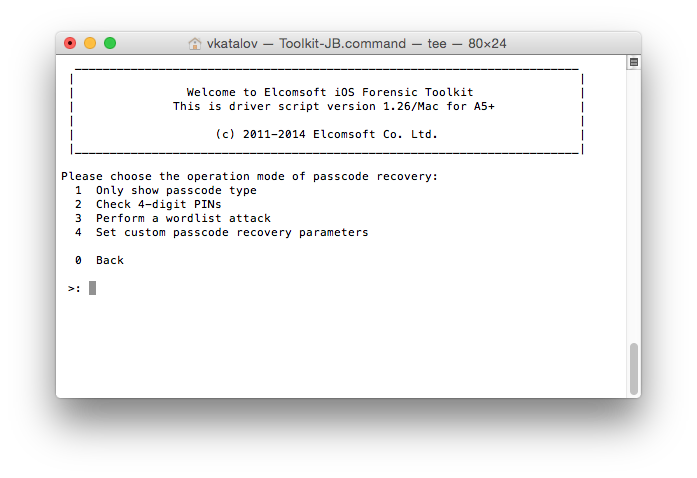Minimize the Terminal window with yellow button

[90, 44]
